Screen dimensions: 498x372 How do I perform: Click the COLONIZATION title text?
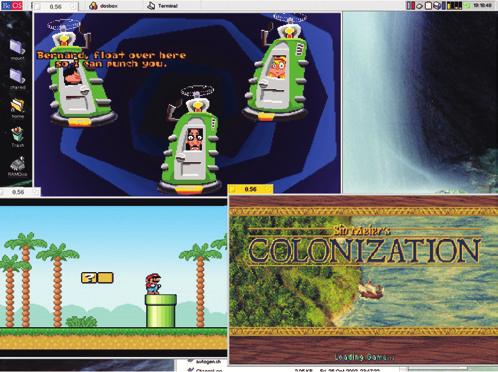[x=364, y=250]
